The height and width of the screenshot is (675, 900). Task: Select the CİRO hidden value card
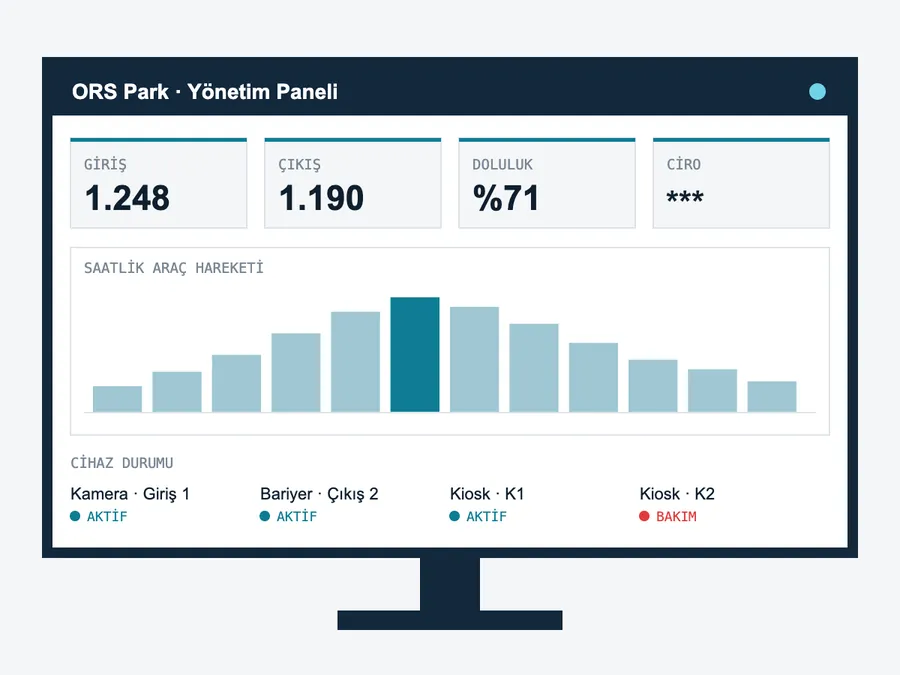coord(741,183)
